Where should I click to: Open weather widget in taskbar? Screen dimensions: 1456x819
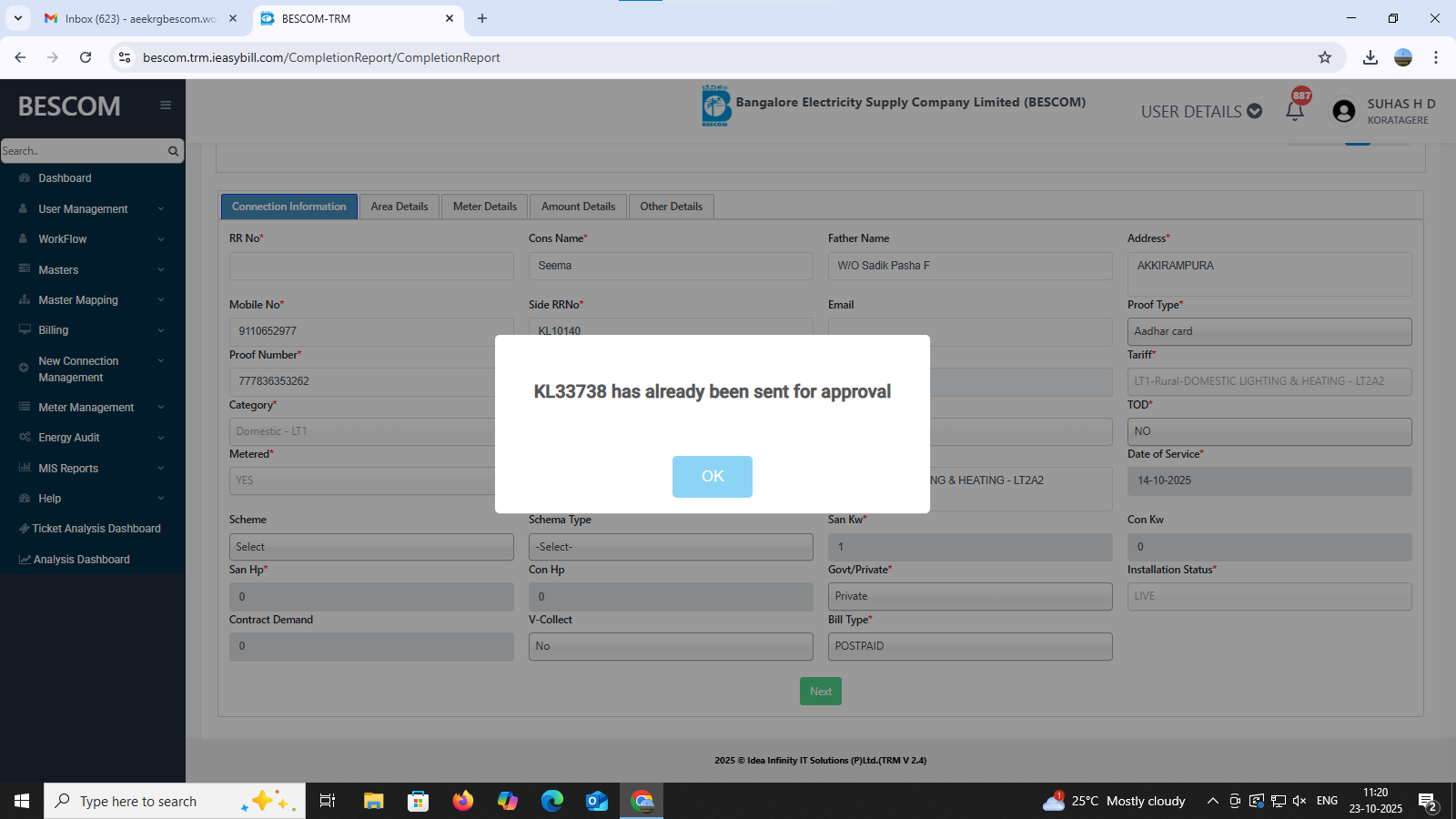tap(1115, 801)
